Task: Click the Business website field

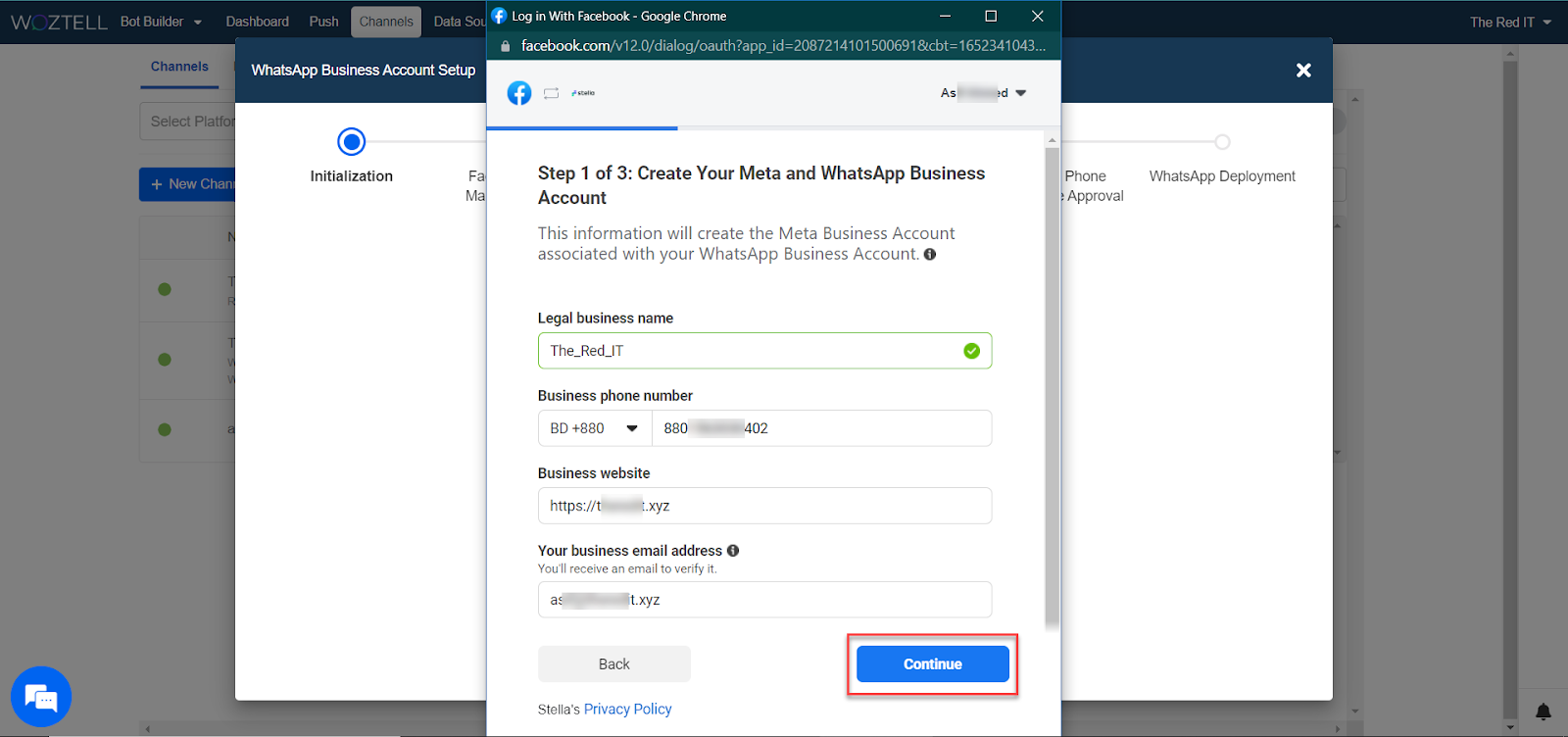Action: 764,506
